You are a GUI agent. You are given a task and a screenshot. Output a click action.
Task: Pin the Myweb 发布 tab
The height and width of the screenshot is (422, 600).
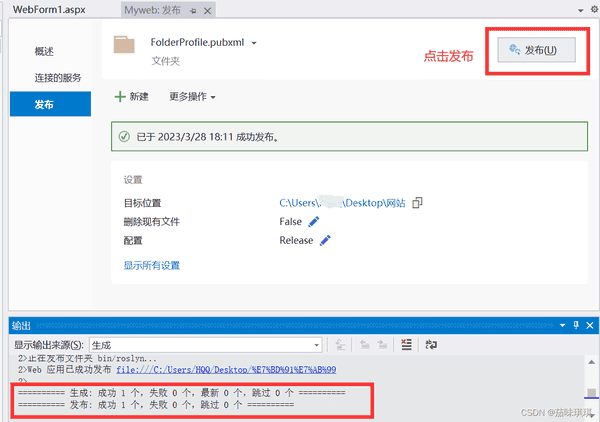[193, 11]
